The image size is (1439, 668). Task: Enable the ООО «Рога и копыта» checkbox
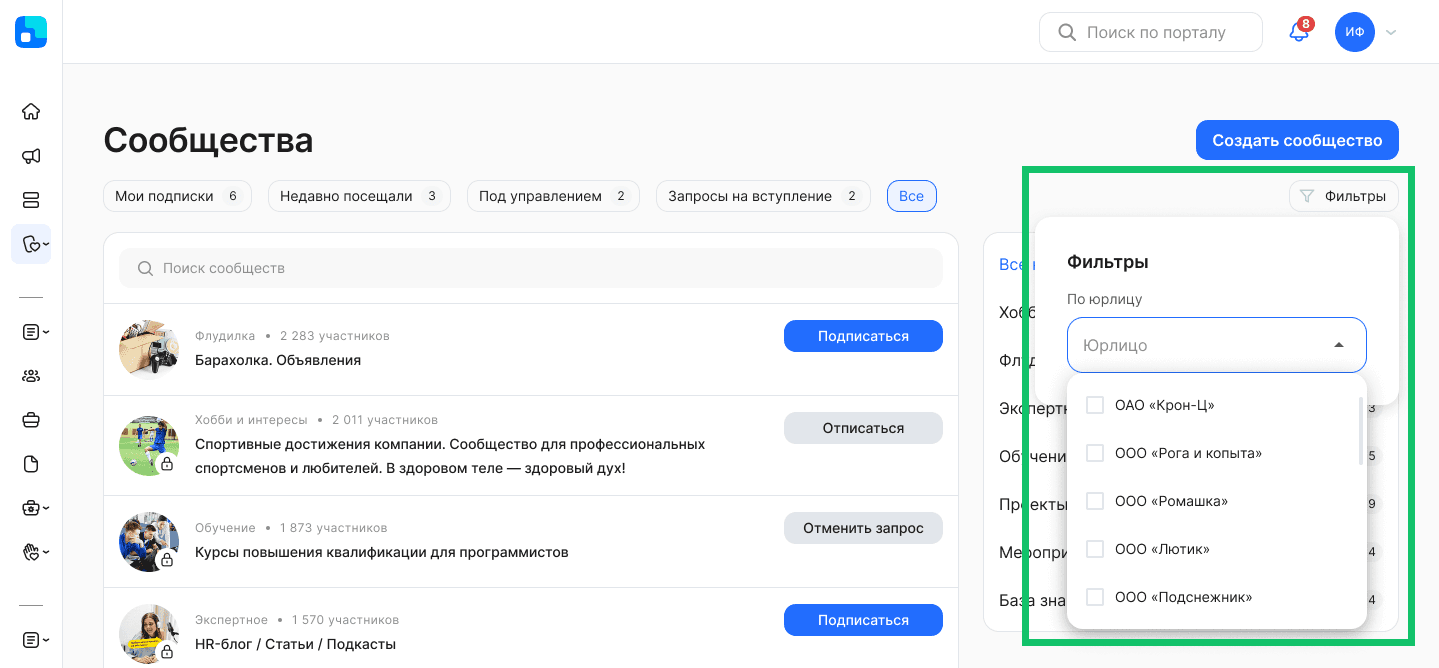(x=1094, y=452)
